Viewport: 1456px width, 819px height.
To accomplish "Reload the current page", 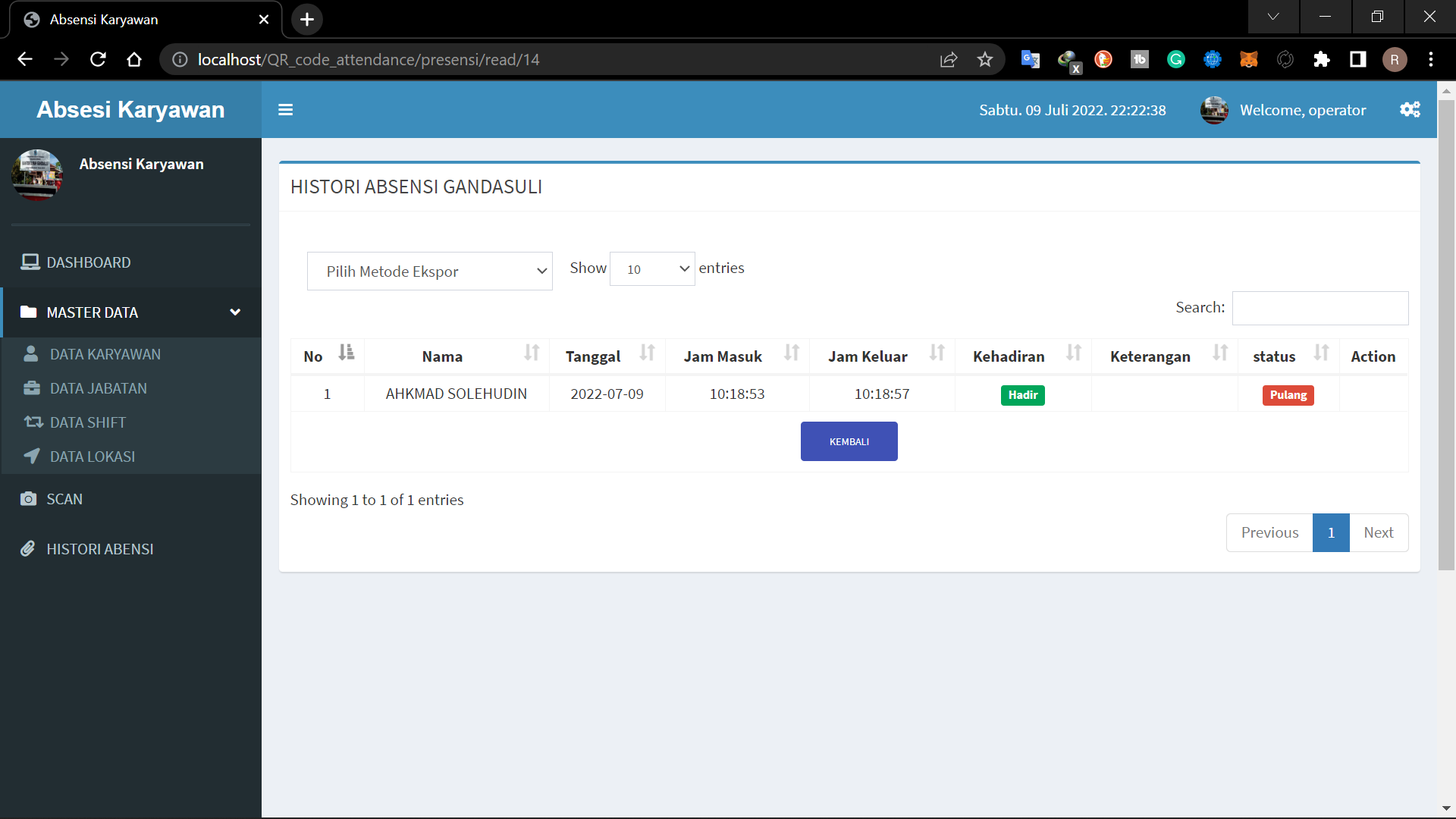I will [x=98, y=59].
